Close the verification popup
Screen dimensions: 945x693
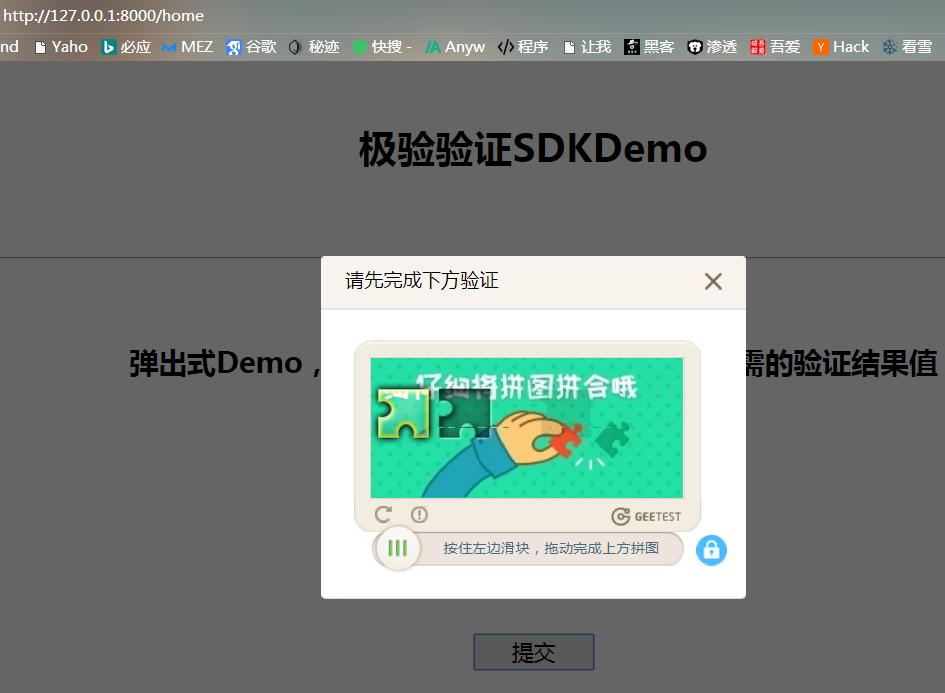713,281
